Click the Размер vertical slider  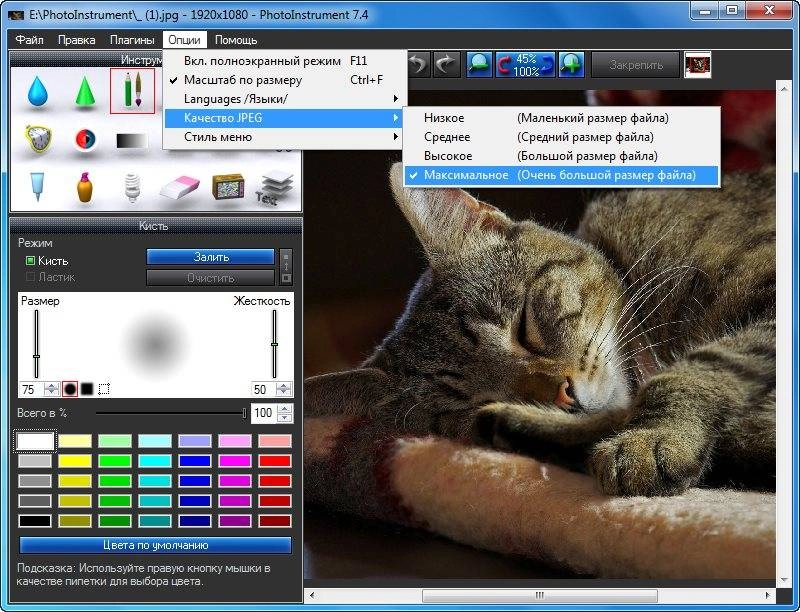point(36,343)
